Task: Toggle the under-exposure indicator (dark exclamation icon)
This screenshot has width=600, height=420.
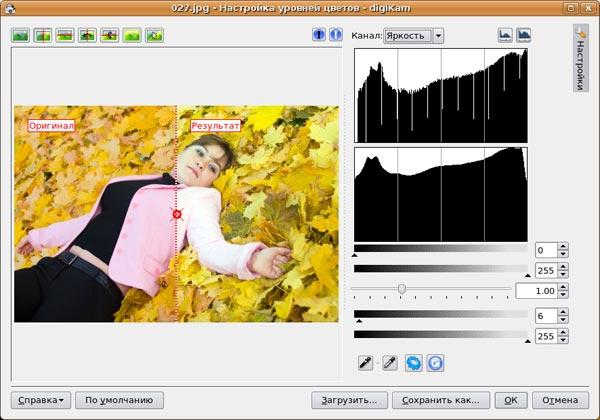Action: 319,35
